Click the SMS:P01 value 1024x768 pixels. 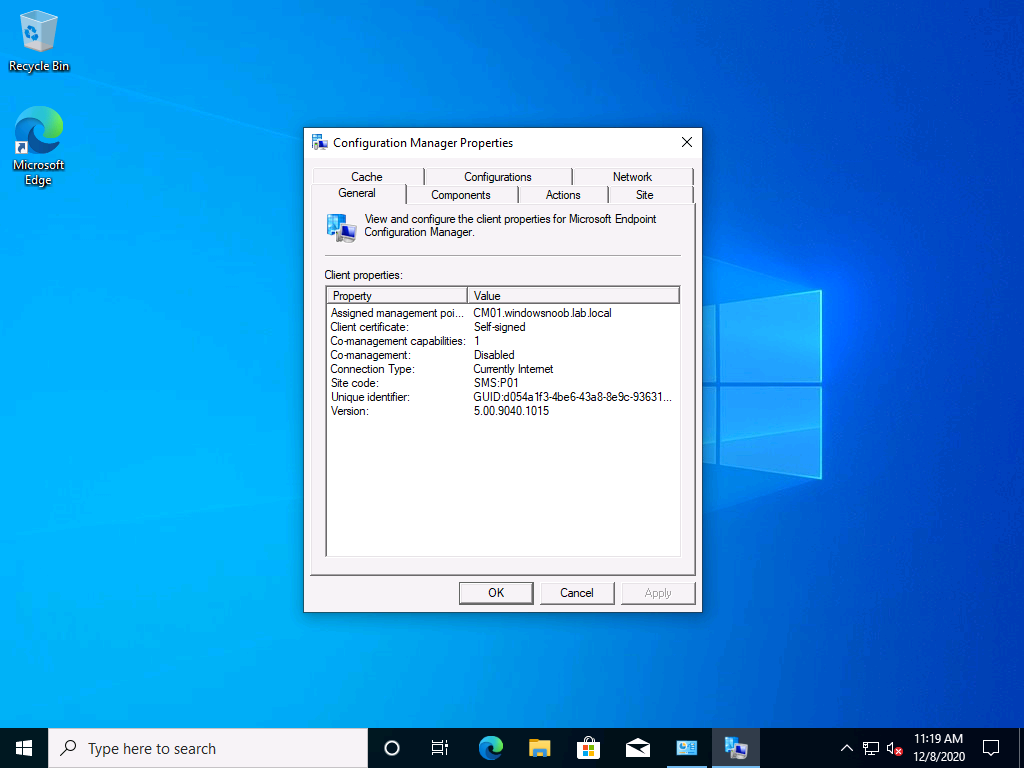tap(496, 383)
